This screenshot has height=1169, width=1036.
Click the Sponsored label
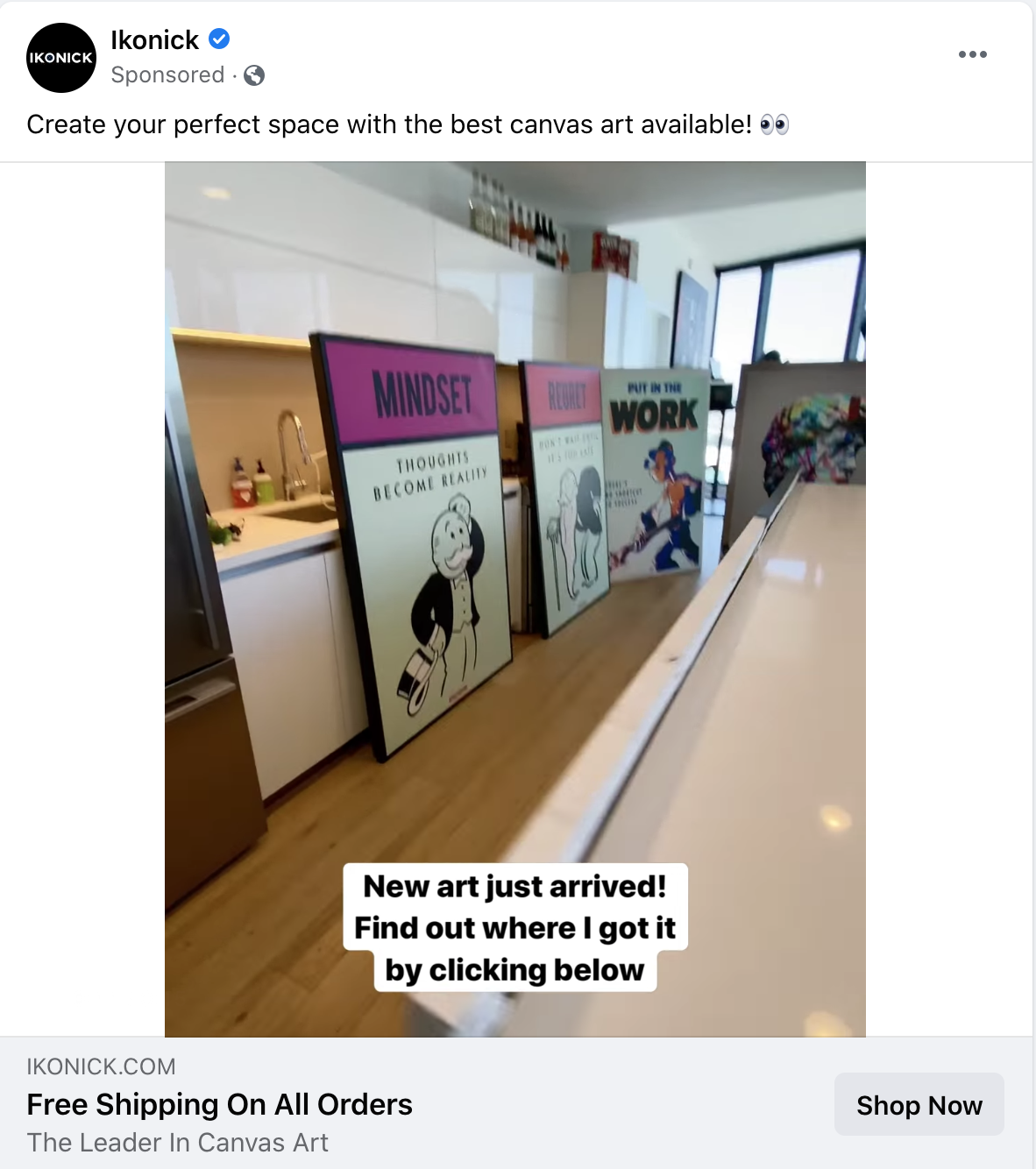click(x=167, y=75)
